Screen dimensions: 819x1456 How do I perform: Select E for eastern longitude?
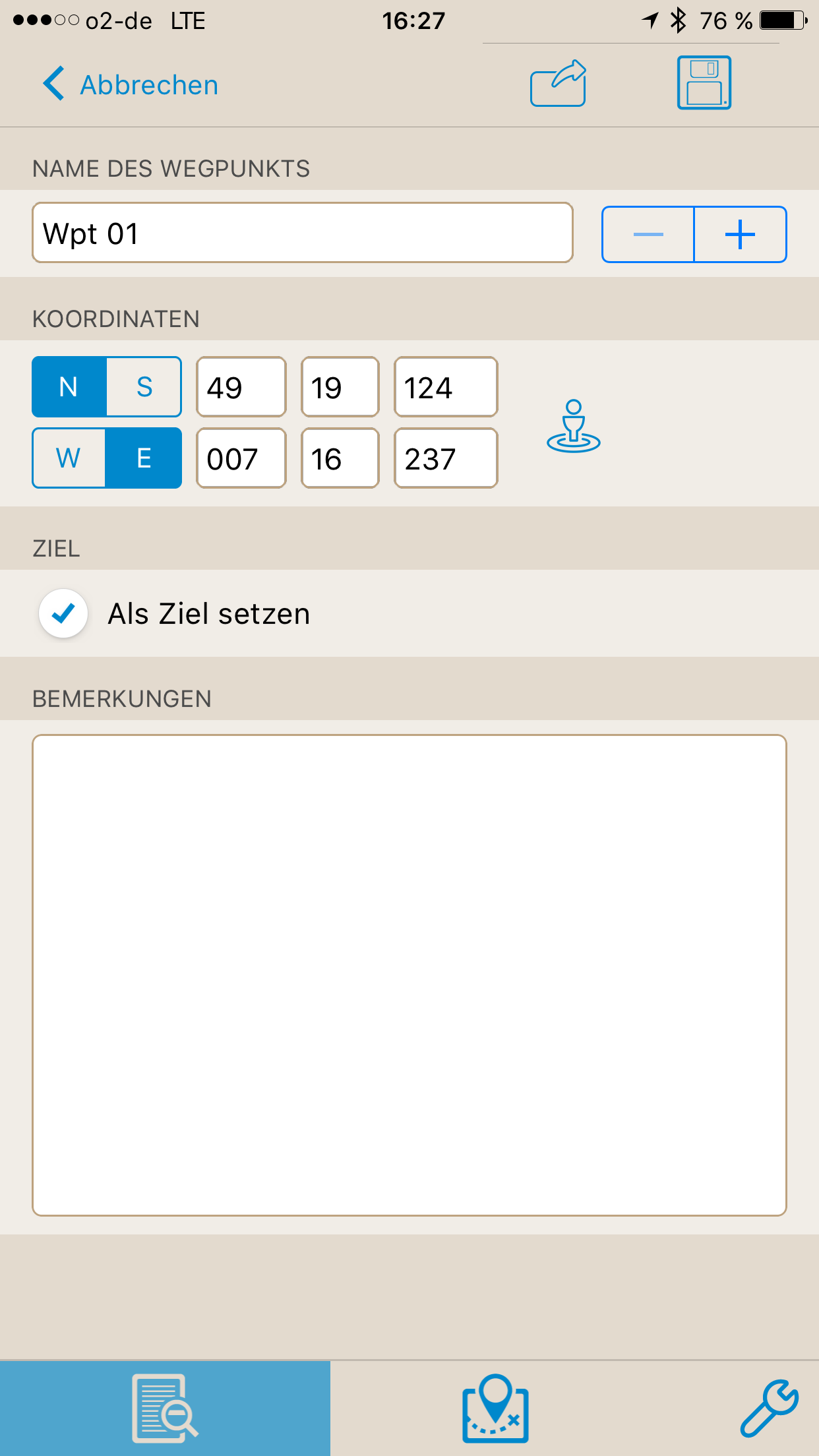[x=144, y=458]
